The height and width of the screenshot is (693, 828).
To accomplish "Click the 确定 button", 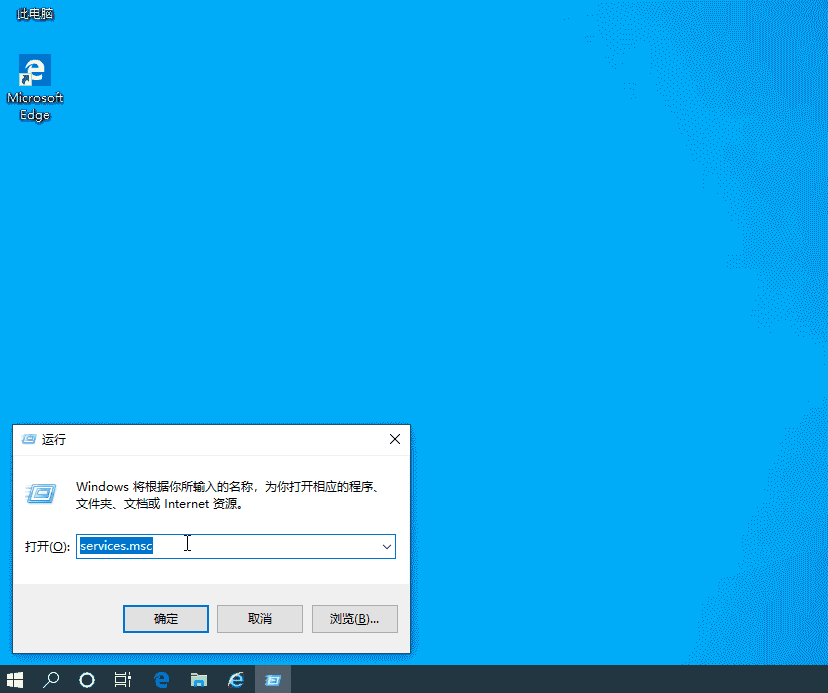I will tap(166, 619).
